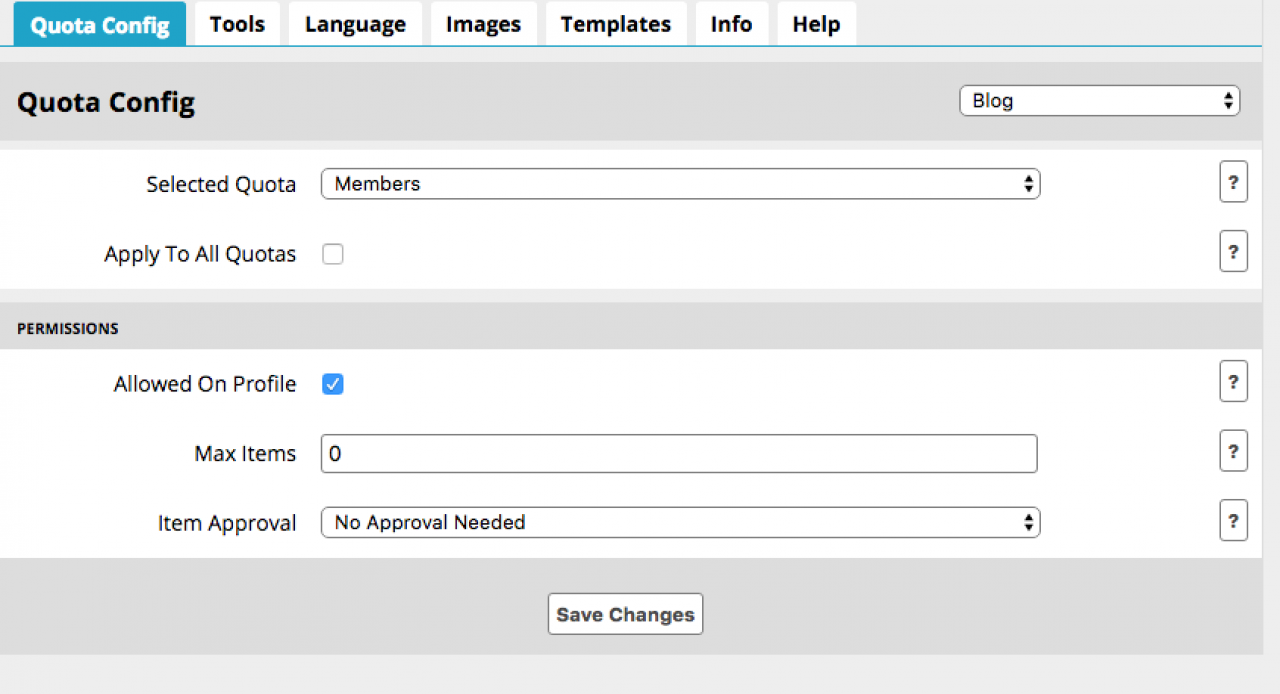
Task: Open help for Selected Quota setting
Action: pyautogui.click(x=1233, y=183)
